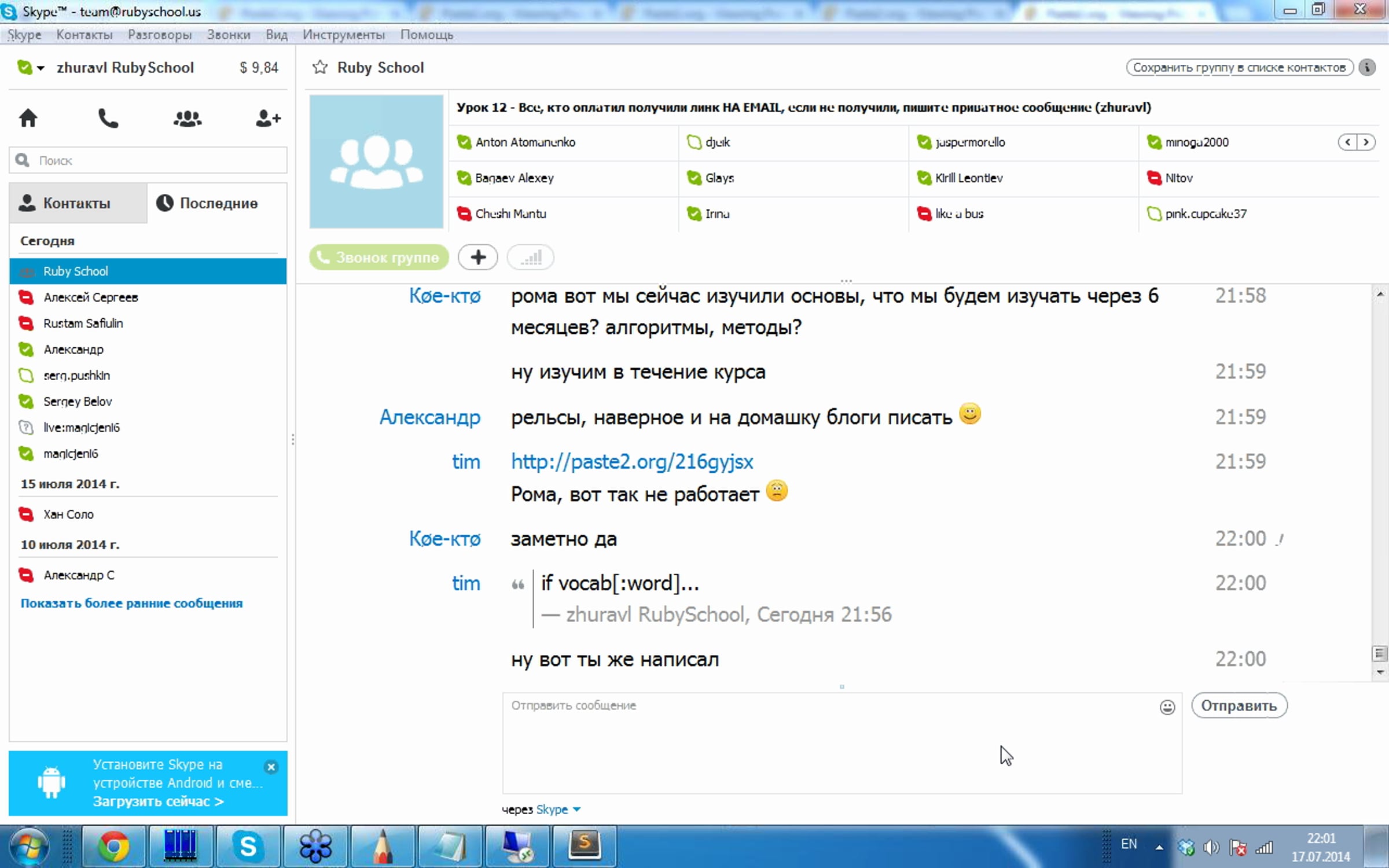Click participant Anton Atamanenko
This screenshot has width=1389, height=868.
(x=525, y=142)
